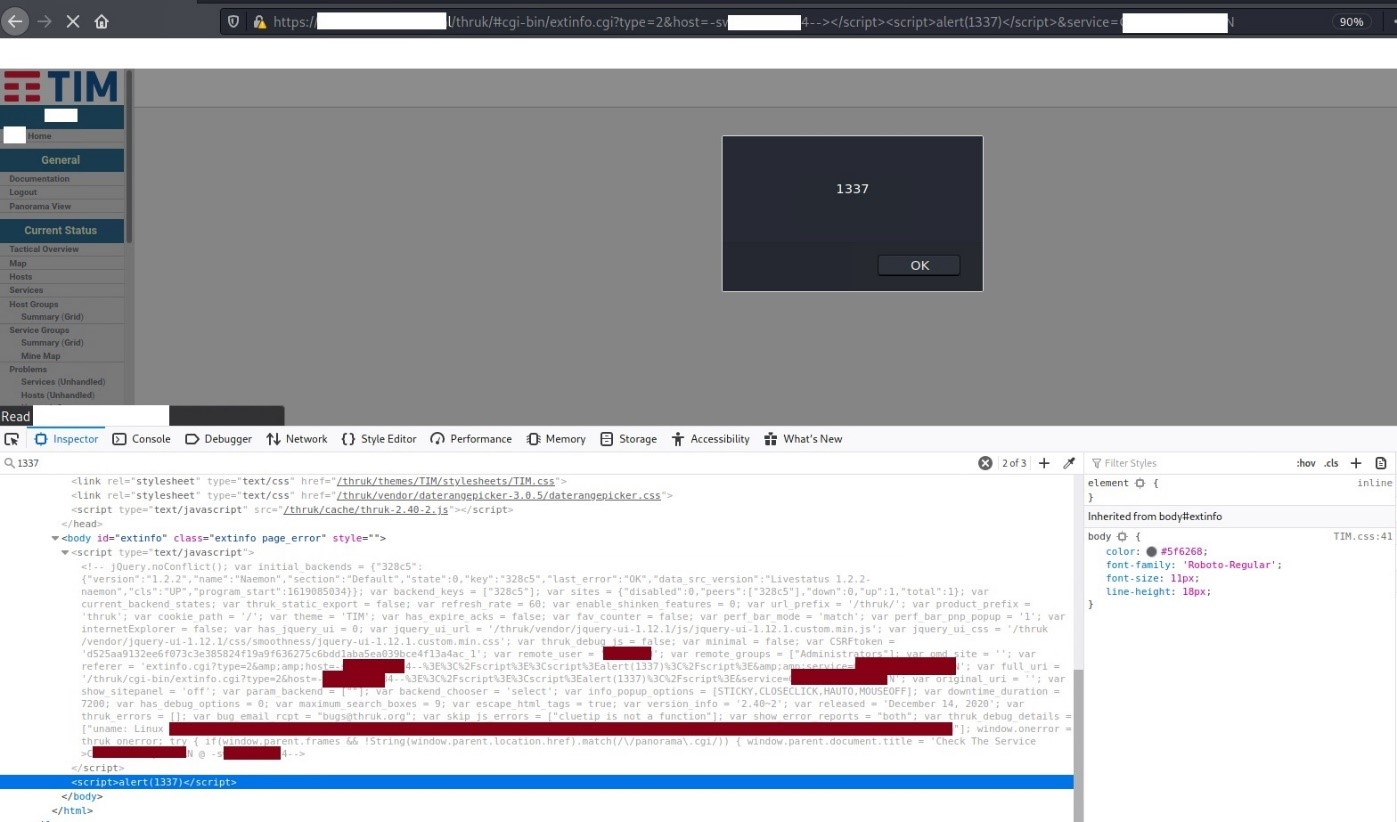Open Panorama View in the sidebar
1397x822 pixels.
pos(40,206)
